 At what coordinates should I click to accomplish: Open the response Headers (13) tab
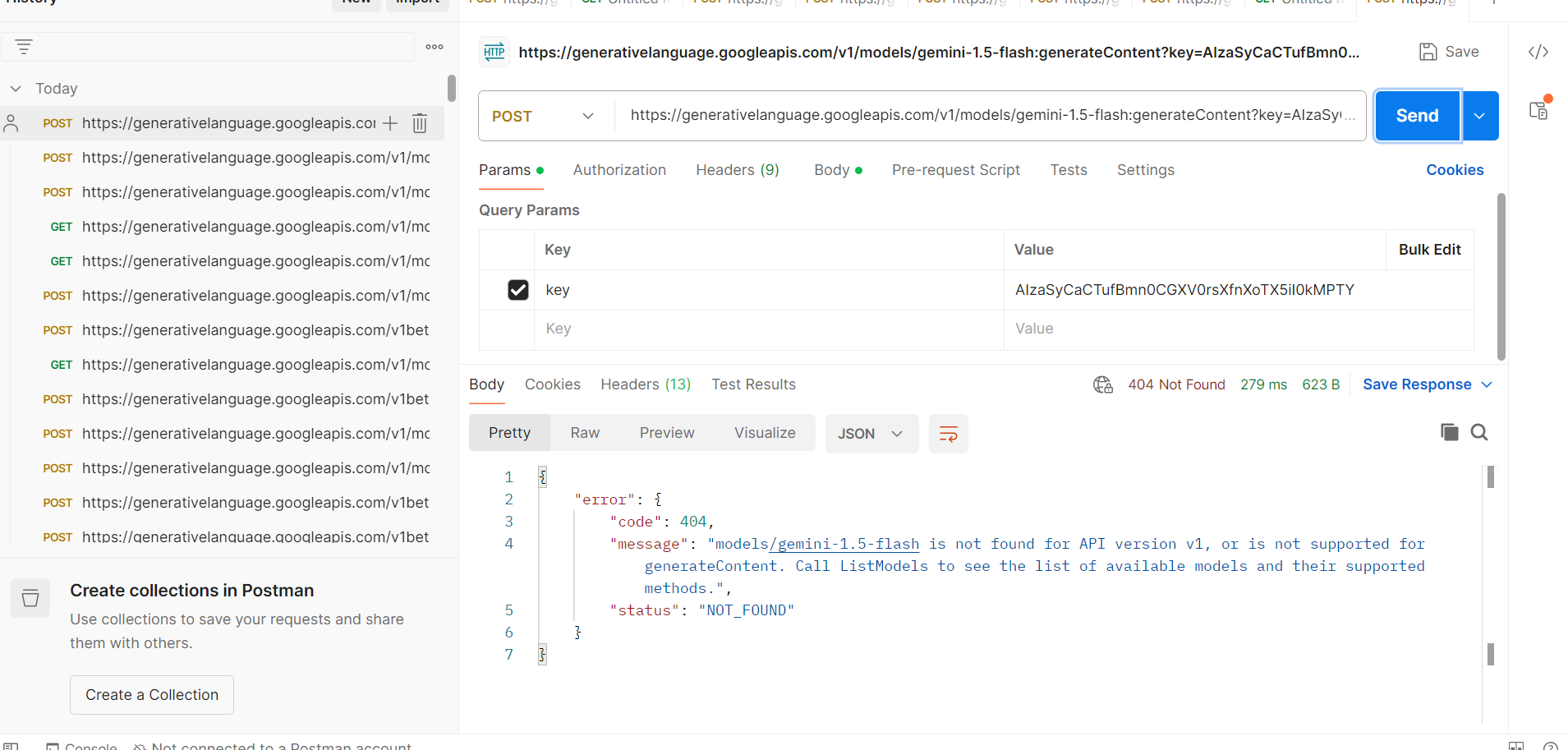tap(645, 384)
